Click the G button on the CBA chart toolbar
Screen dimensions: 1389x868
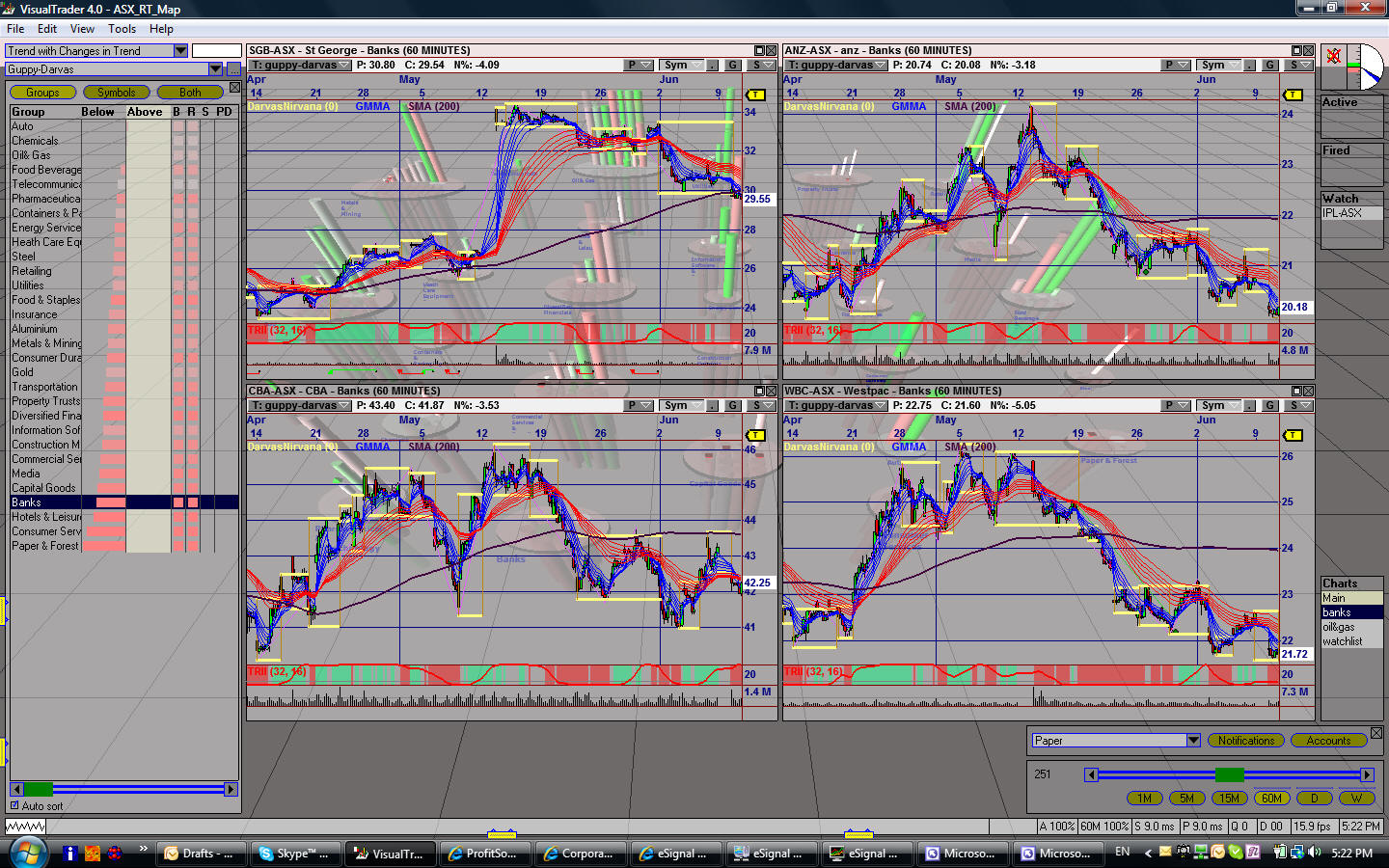[733, 406]
